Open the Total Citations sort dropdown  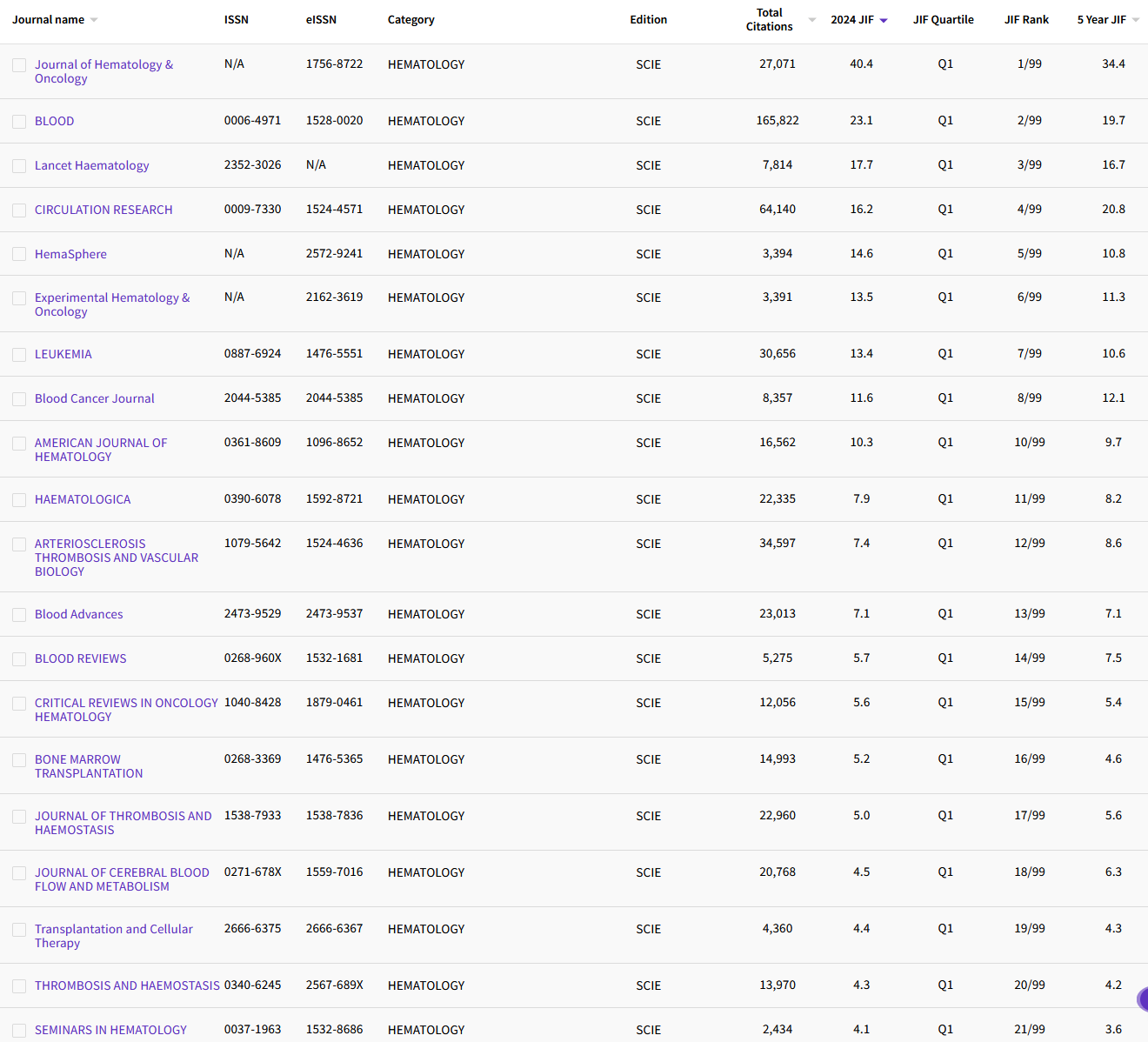click(x=811, y=19)
